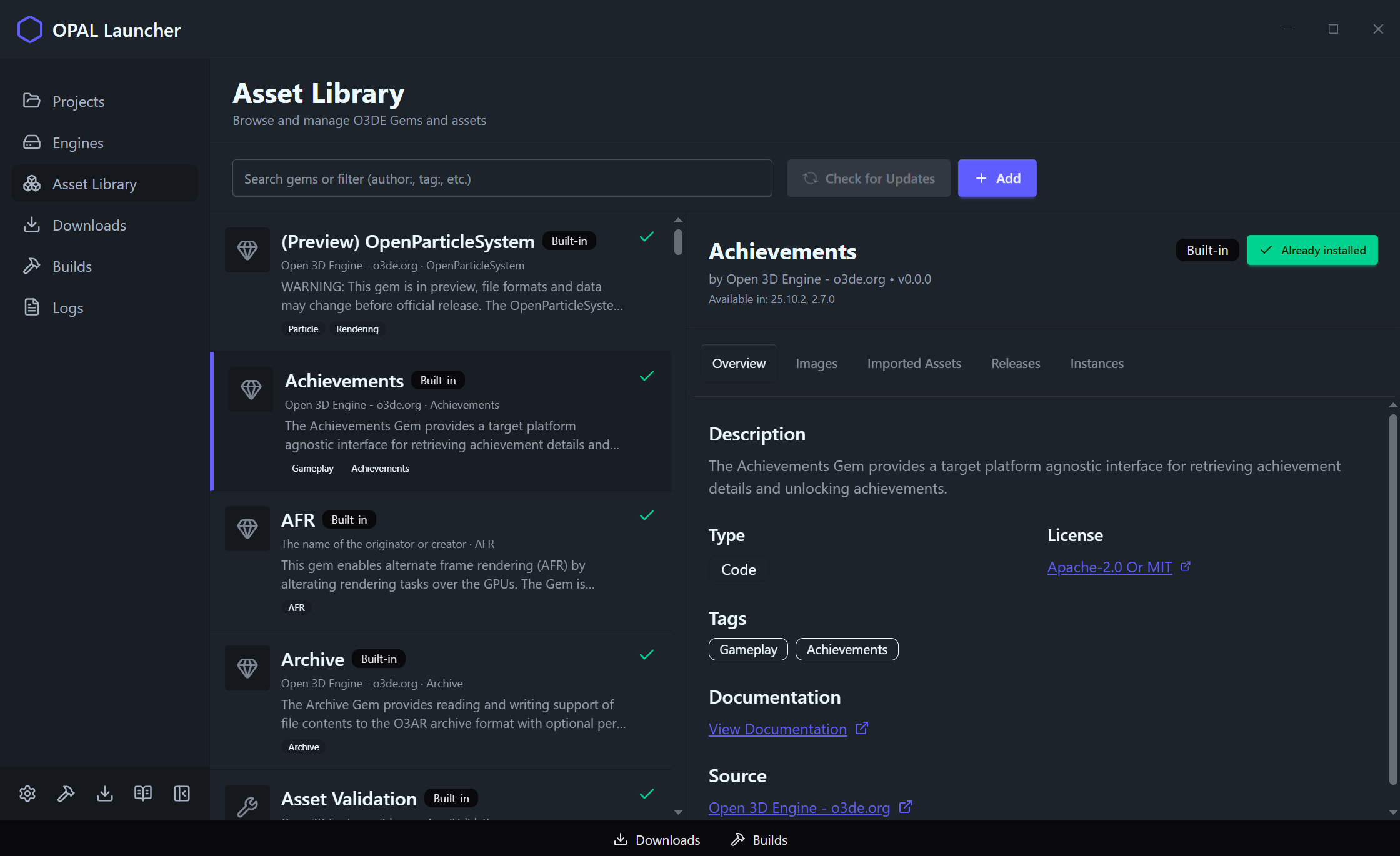Click the AFR gem diamond icon
1400x856 pixels.
pyautogui.click(x=247, y=529)
